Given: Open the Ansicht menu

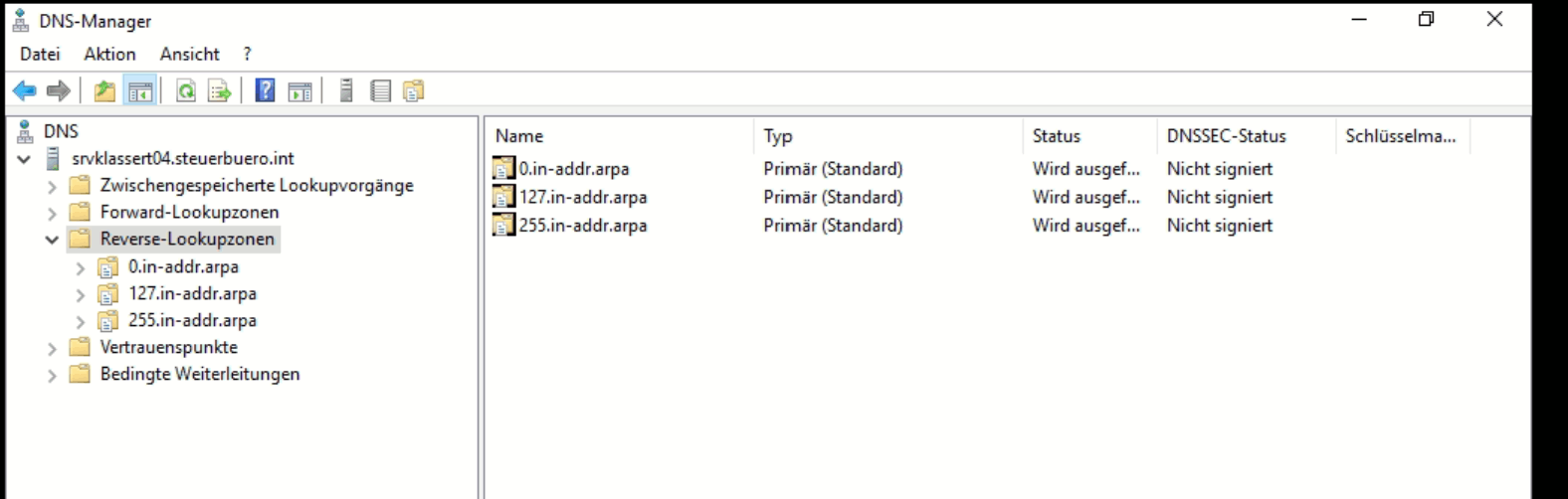Looking at the screenshot, I should [190, 54].
